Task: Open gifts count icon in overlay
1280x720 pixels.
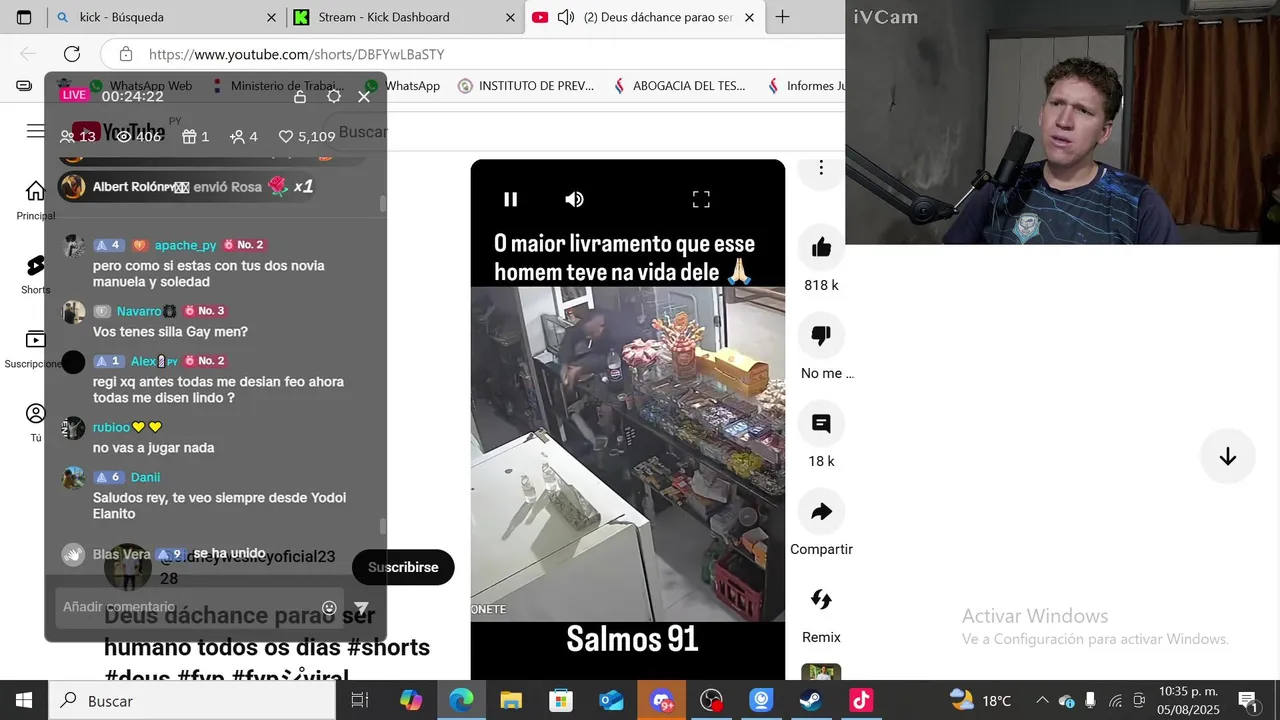Action: point(195,136)
